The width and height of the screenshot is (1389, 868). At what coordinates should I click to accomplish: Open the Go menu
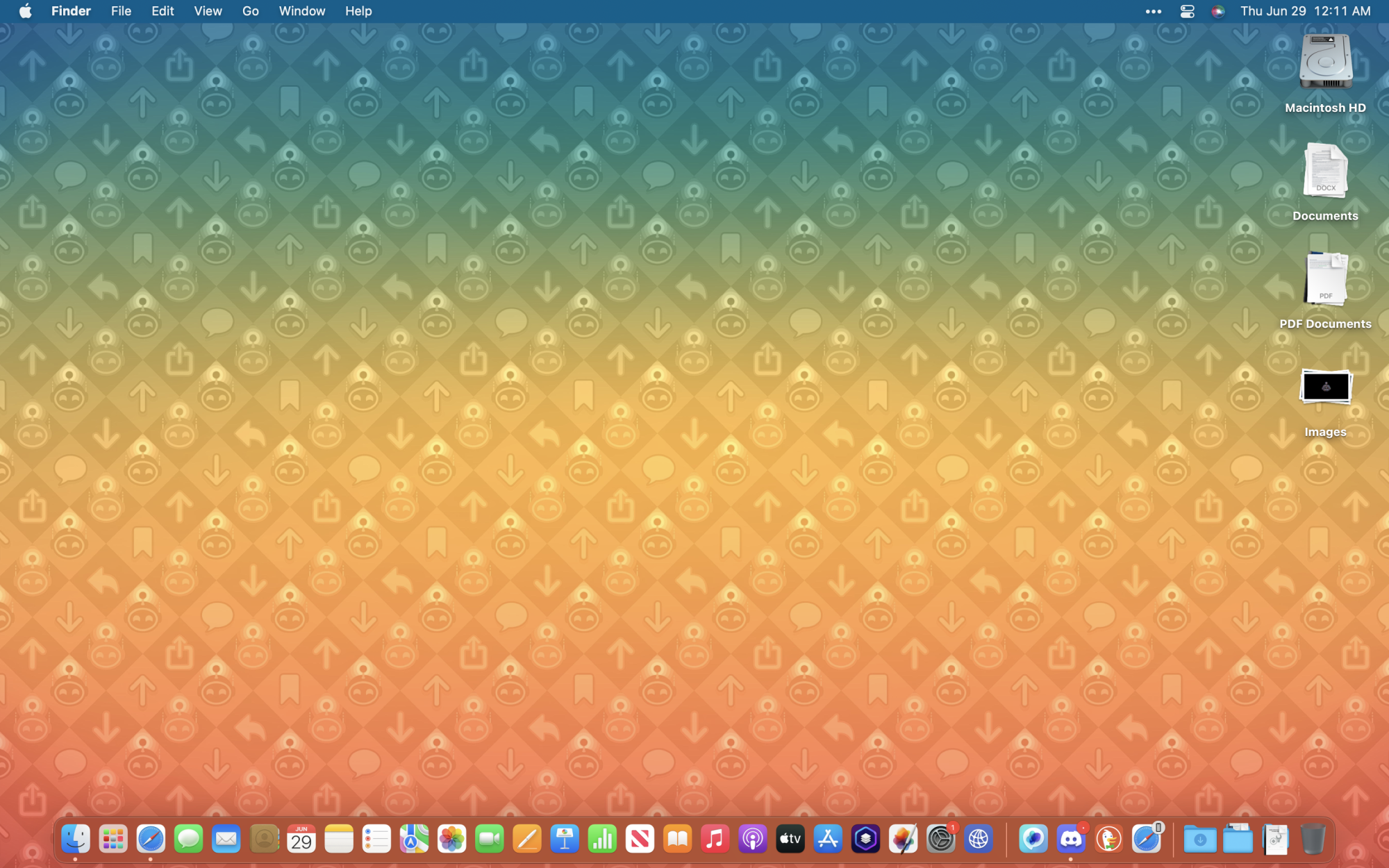point(250,11)
